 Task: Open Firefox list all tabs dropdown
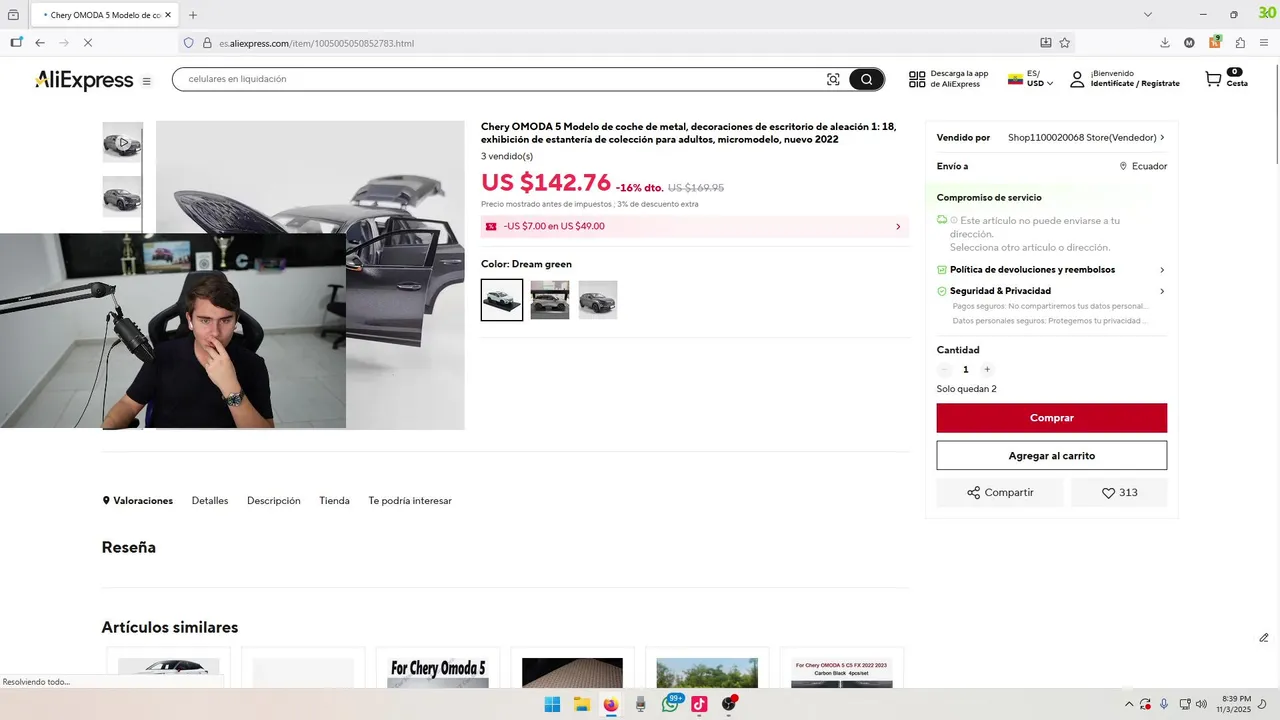(1148, 15)
